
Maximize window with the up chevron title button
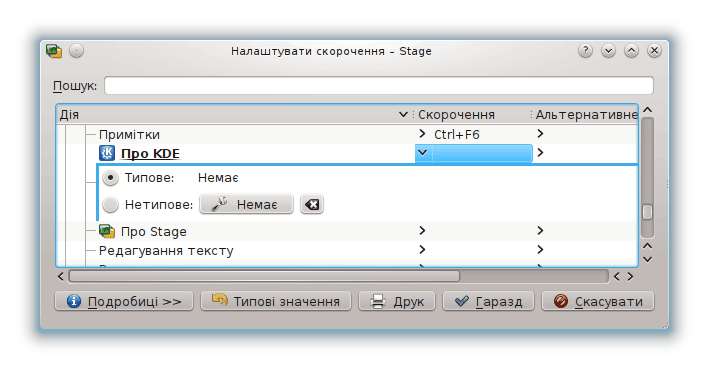(x=631, y=51)
